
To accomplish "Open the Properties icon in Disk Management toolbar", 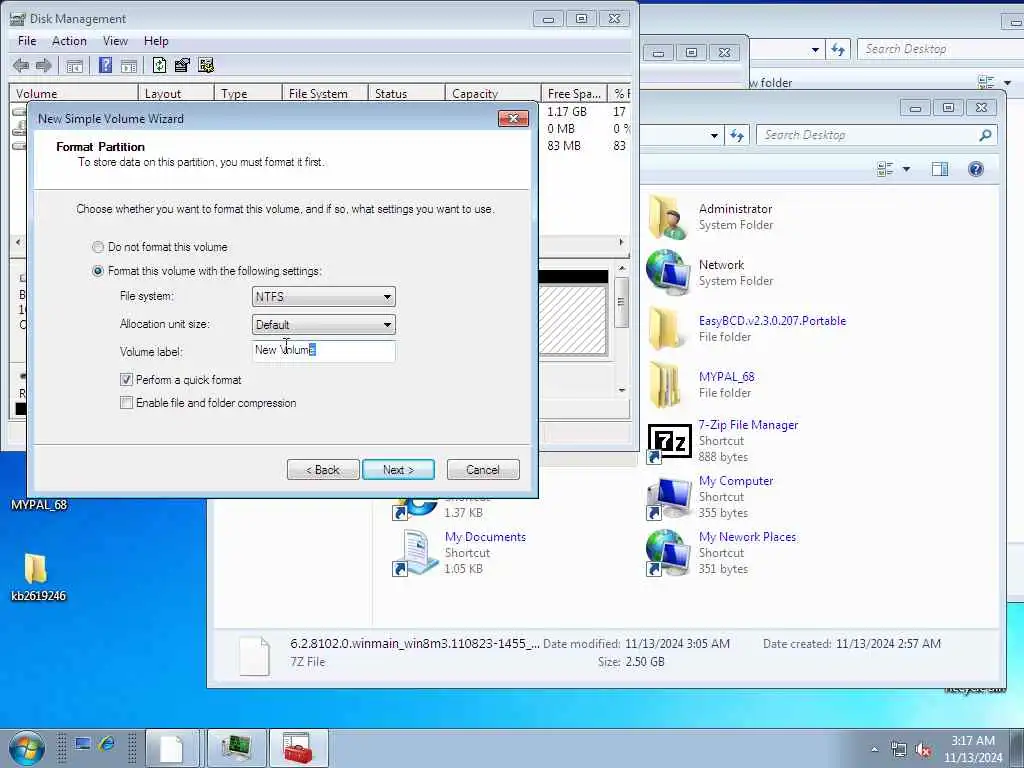I will (182, 65).
